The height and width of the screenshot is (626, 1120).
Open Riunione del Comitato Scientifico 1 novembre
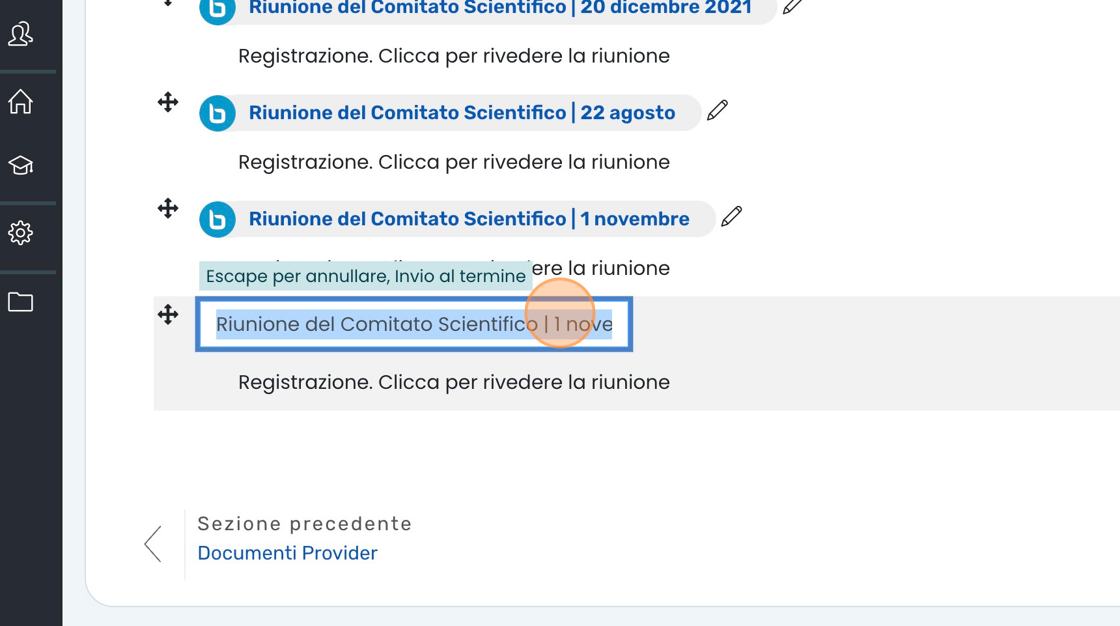tap(468, 219)
